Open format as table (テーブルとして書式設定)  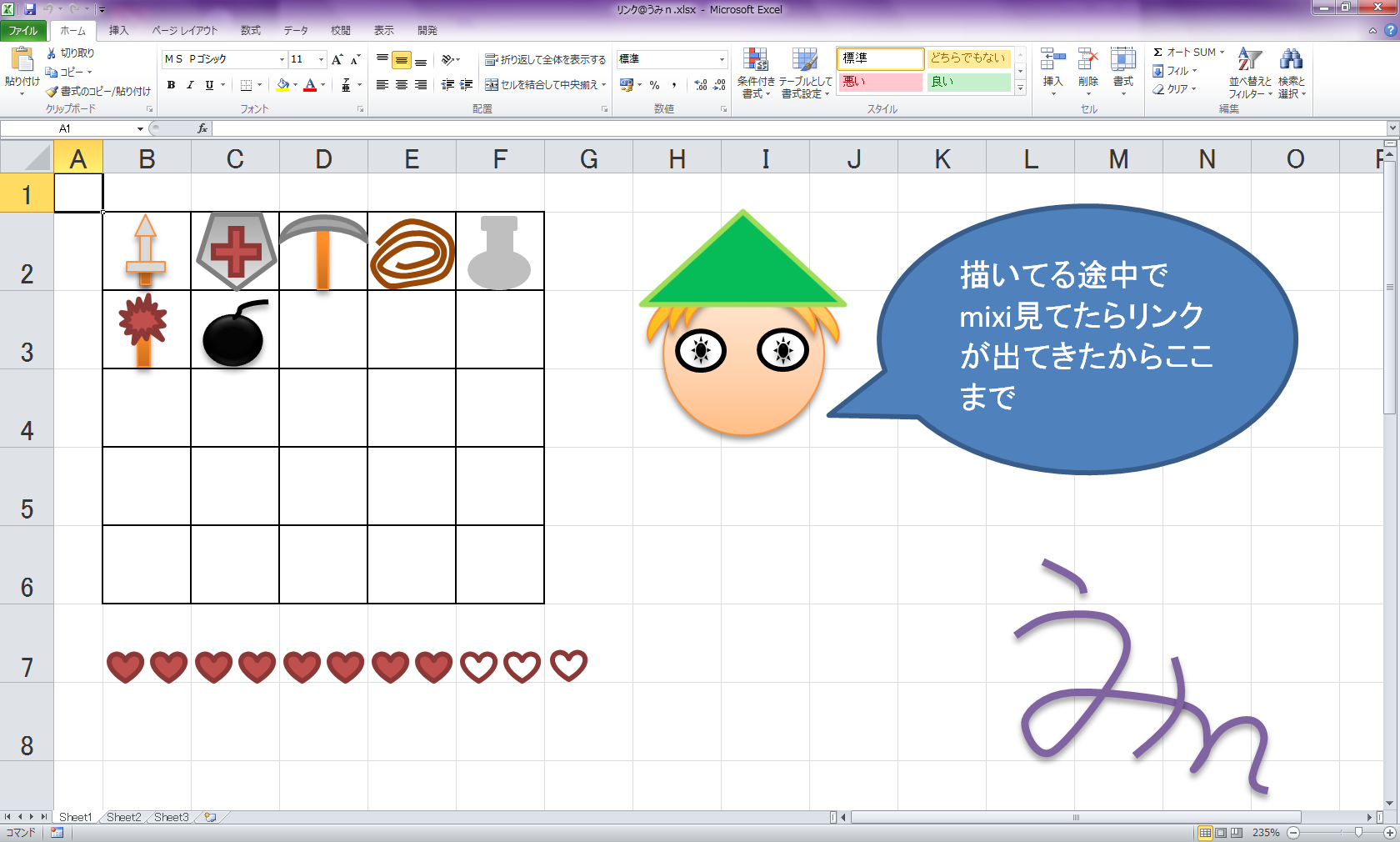(x=805, y=73)
